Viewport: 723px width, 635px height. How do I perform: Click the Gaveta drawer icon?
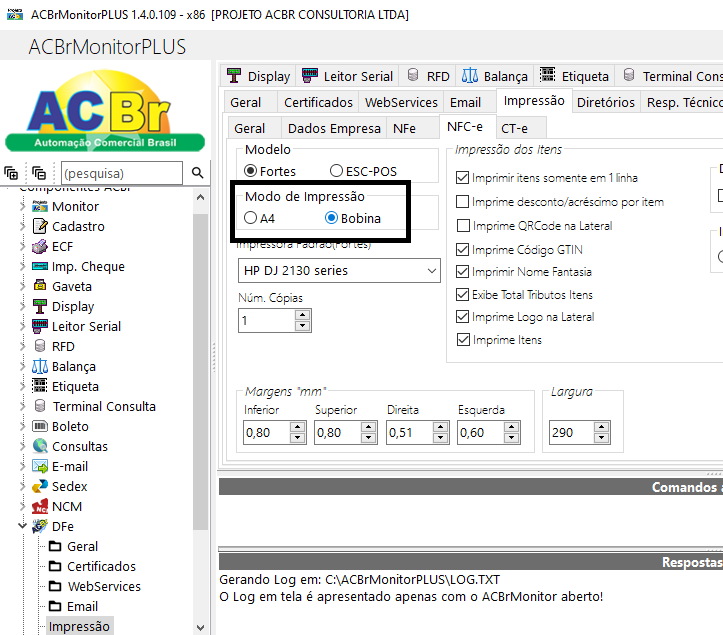40,285
